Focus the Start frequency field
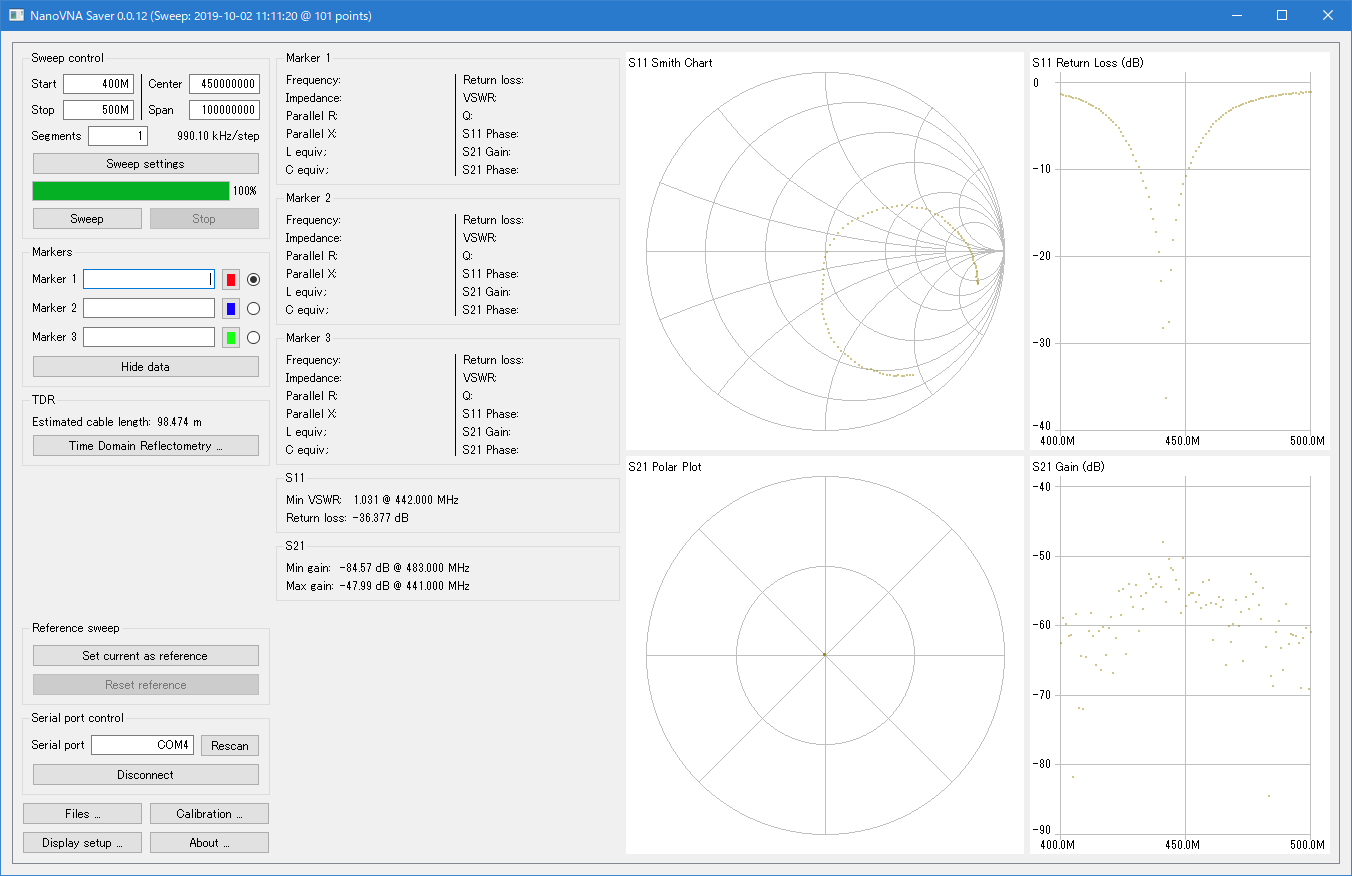Viewport: 1352px width, 876px height. click(x=98, y=84)
